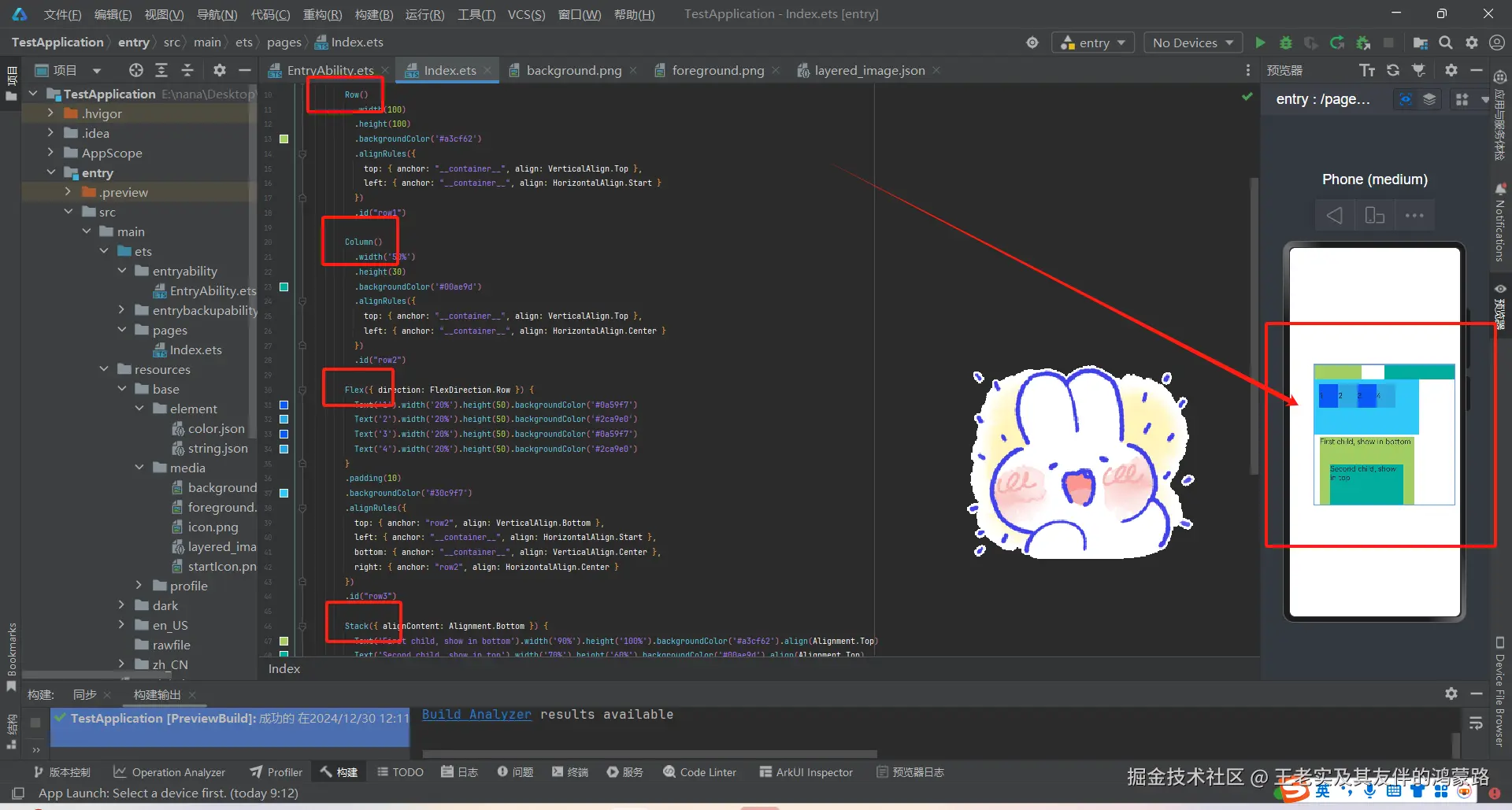Collapse the entry module node
The image size is (1512, 810).
[50, 172]
